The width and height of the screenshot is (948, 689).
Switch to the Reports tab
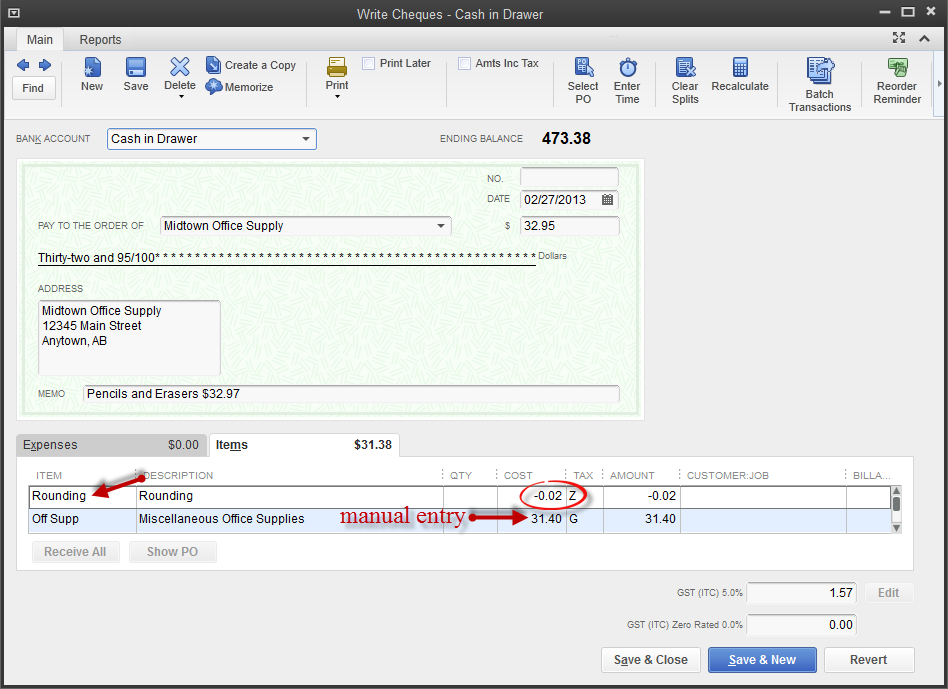[x=100, y=40]
